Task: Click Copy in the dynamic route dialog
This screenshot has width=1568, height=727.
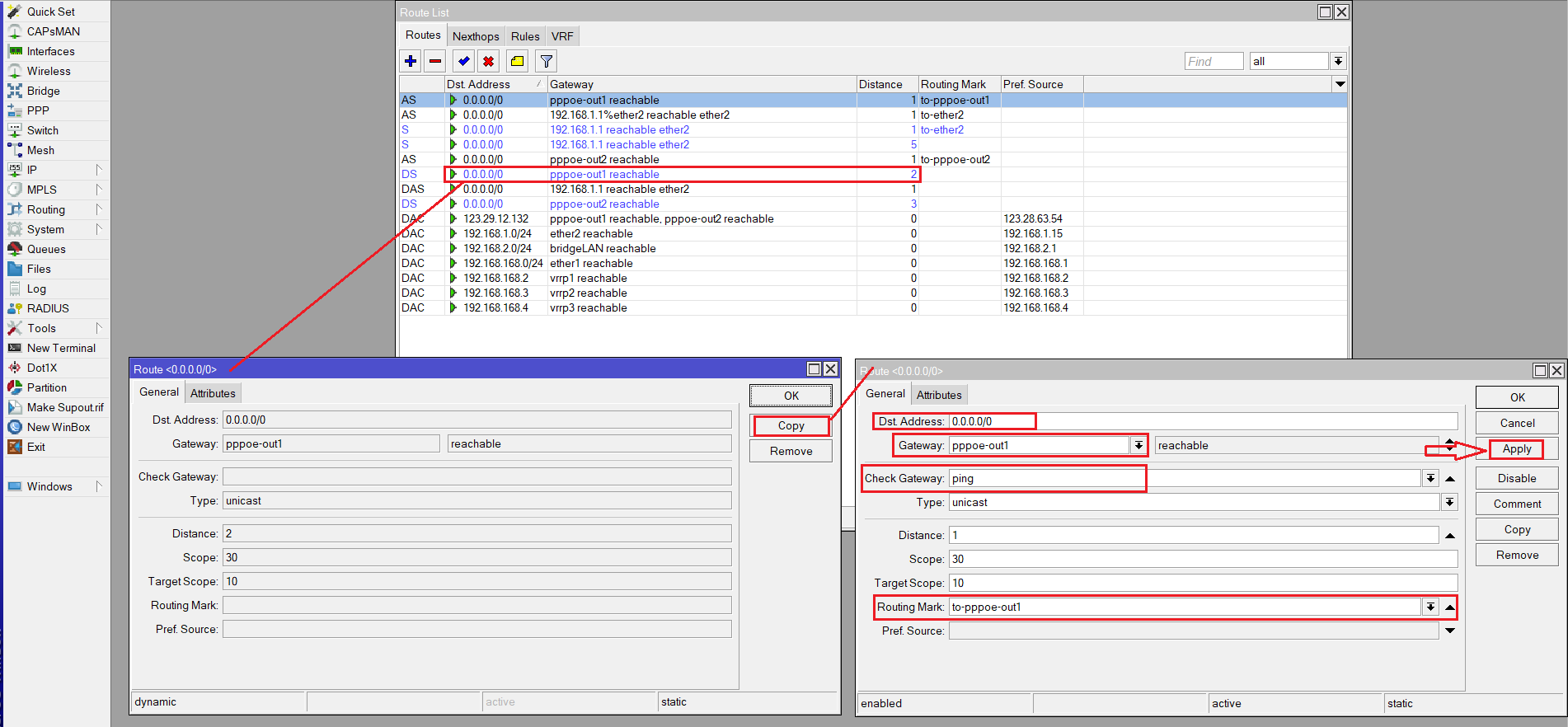Action: 791,425
